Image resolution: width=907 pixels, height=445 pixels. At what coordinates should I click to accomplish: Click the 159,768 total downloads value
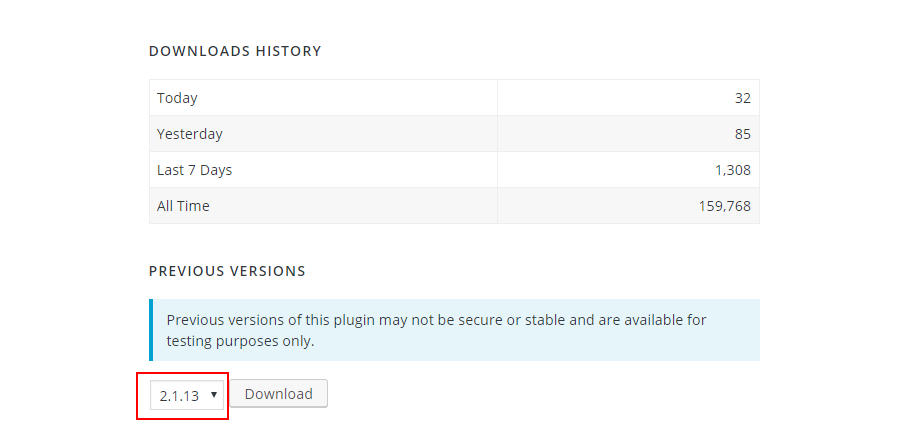tap(725, 206)
